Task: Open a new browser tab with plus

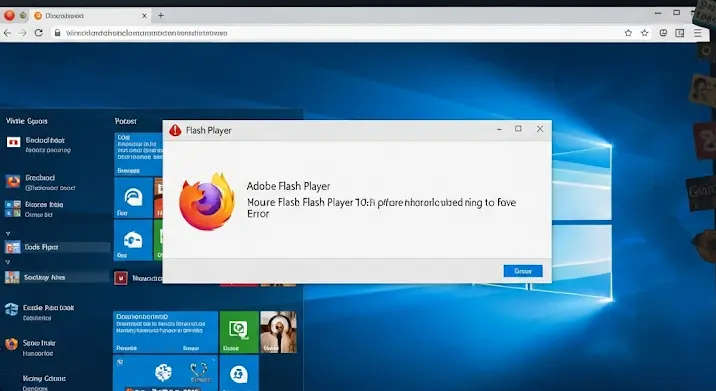Action: coord(161,16)
